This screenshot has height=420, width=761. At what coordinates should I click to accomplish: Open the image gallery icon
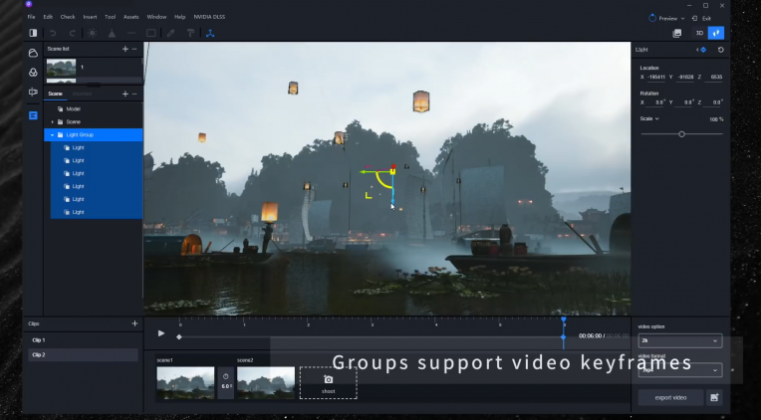point(677,33)
